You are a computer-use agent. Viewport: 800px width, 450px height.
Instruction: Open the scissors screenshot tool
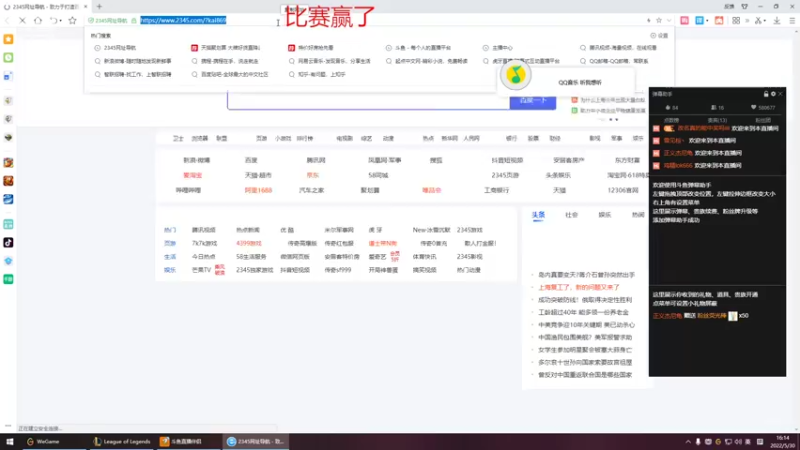pyautogui.click(x=758, y=21)
